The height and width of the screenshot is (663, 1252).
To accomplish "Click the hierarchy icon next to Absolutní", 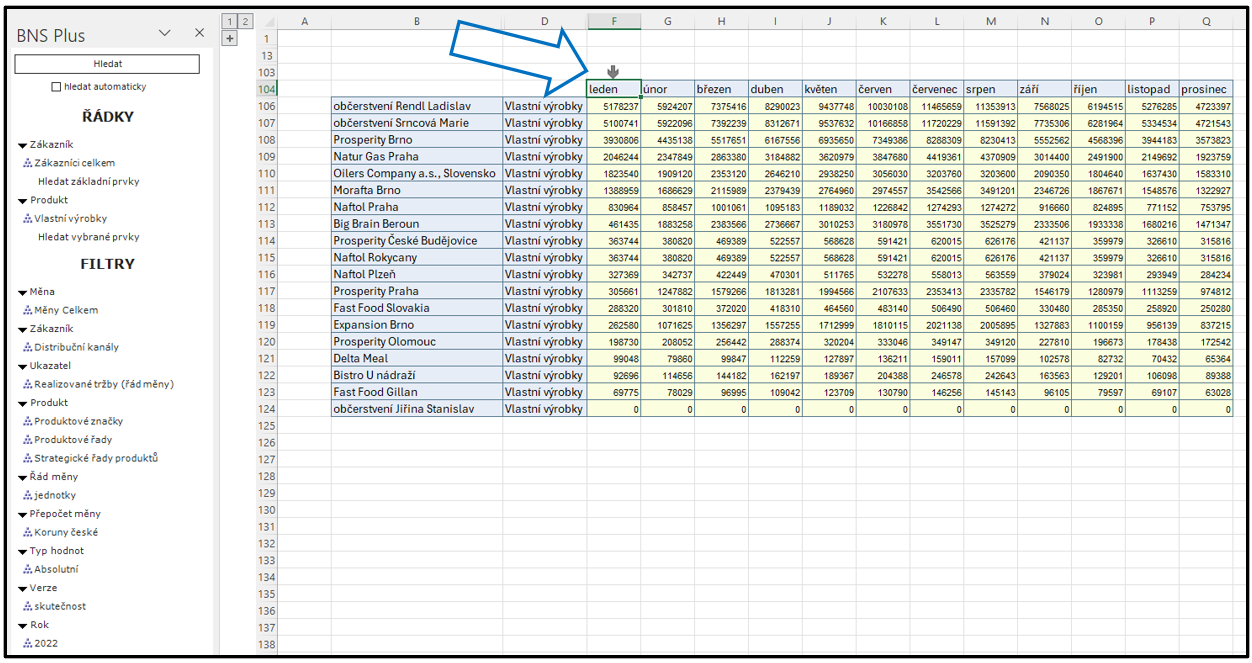I will pyautogui.click(x=28, y=570).
